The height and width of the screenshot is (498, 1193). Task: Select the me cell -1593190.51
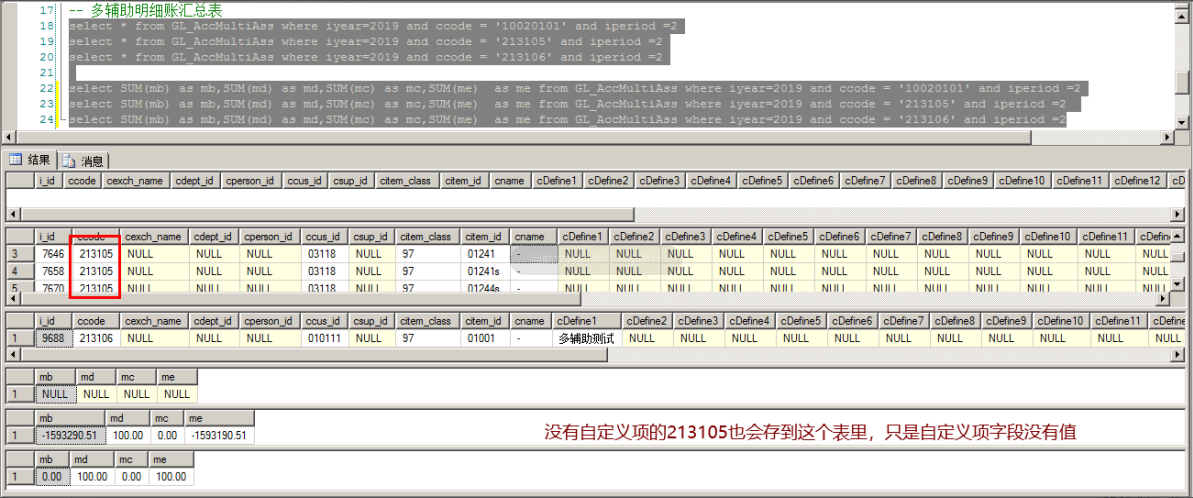click(220, 436)
